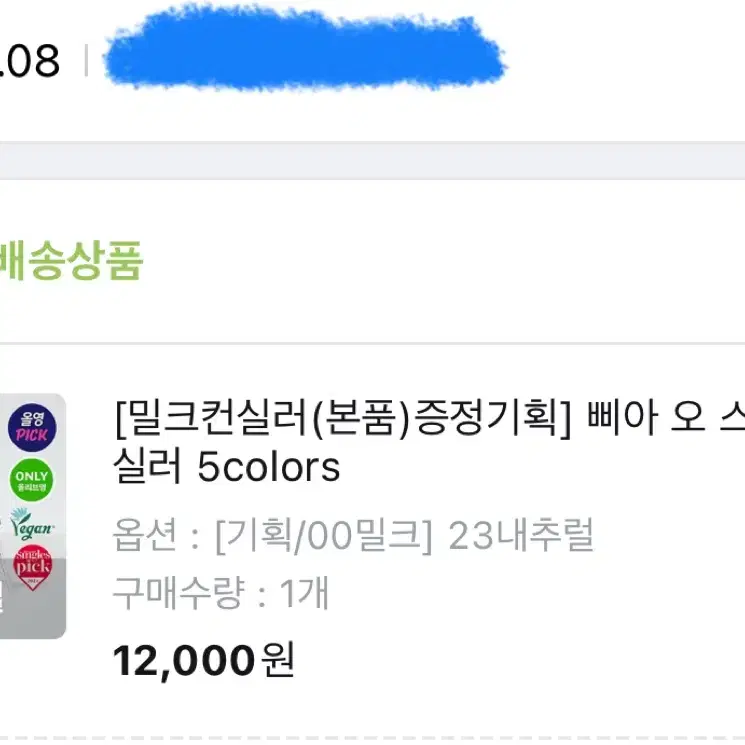Click the 23내추럴 shade text
Viewport: 745px width, 745px height.
click(x=520, y=537)
